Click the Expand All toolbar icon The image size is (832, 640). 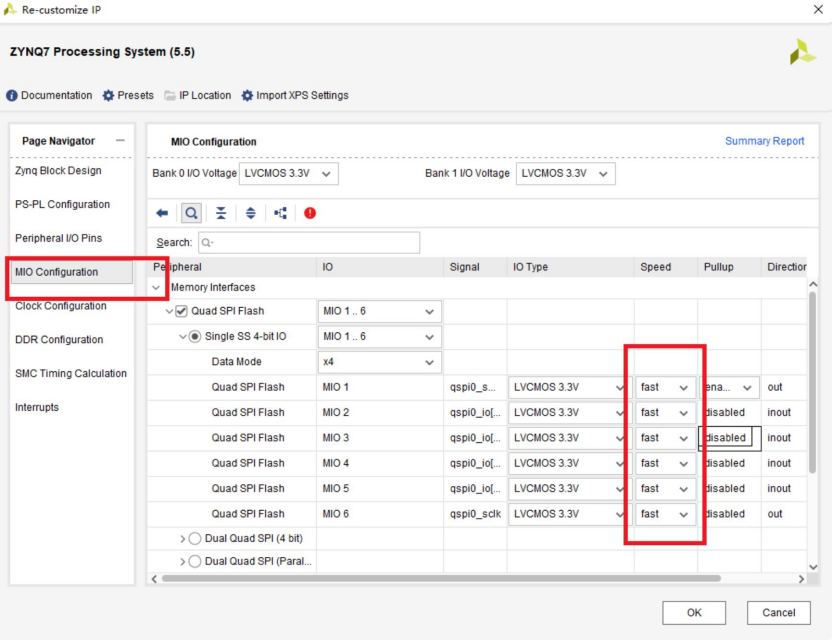[250, 213]
